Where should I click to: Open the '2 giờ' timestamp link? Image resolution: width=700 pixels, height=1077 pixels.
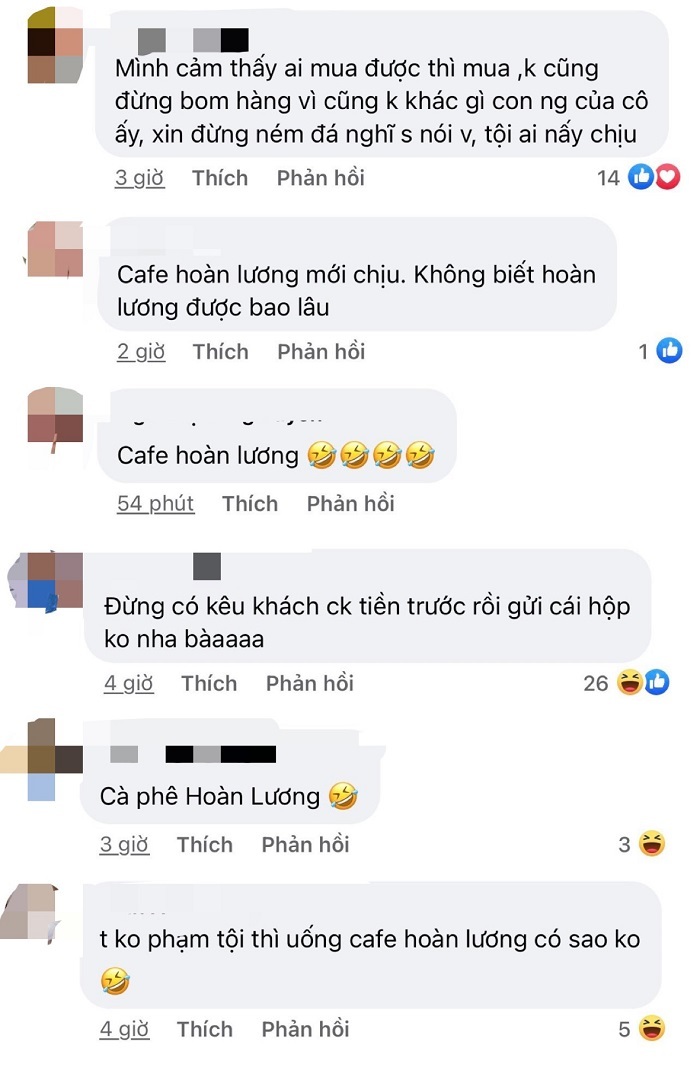141,352
